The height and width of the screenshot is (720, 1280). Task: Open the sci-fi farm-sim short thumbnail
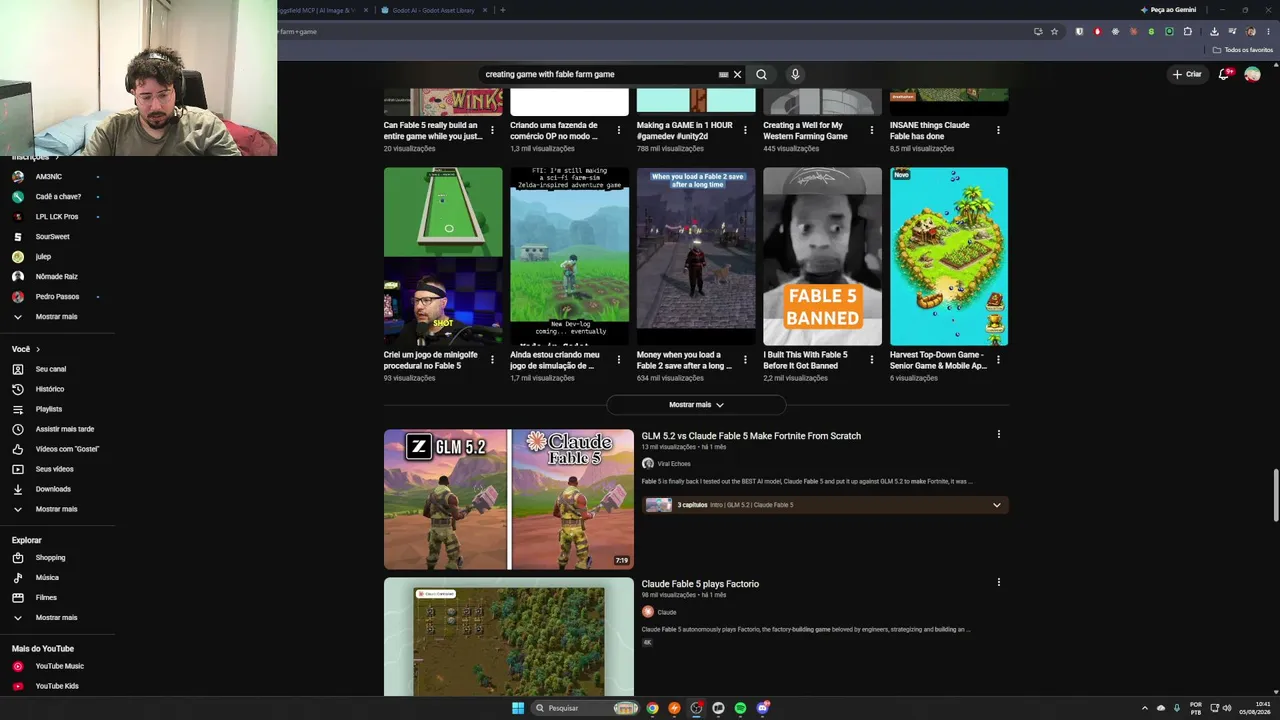coord(569,256)
